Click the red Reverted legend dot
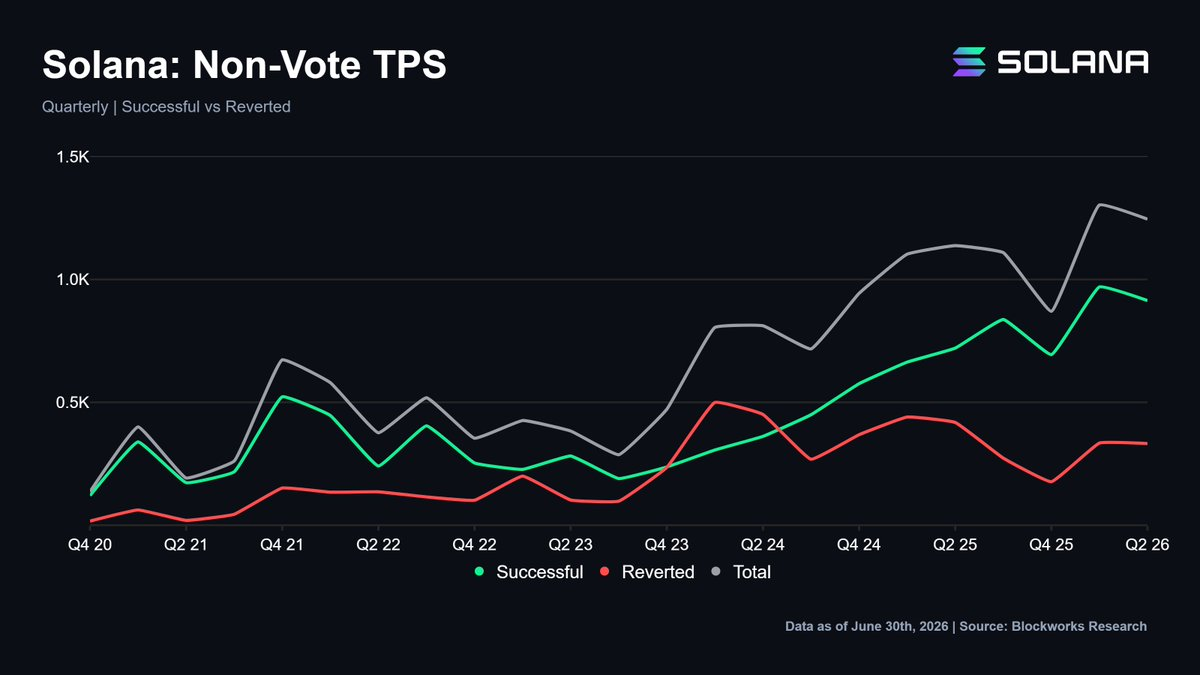Image resolution: width=1200 pixels, height=675 pixels. (605, 572)
